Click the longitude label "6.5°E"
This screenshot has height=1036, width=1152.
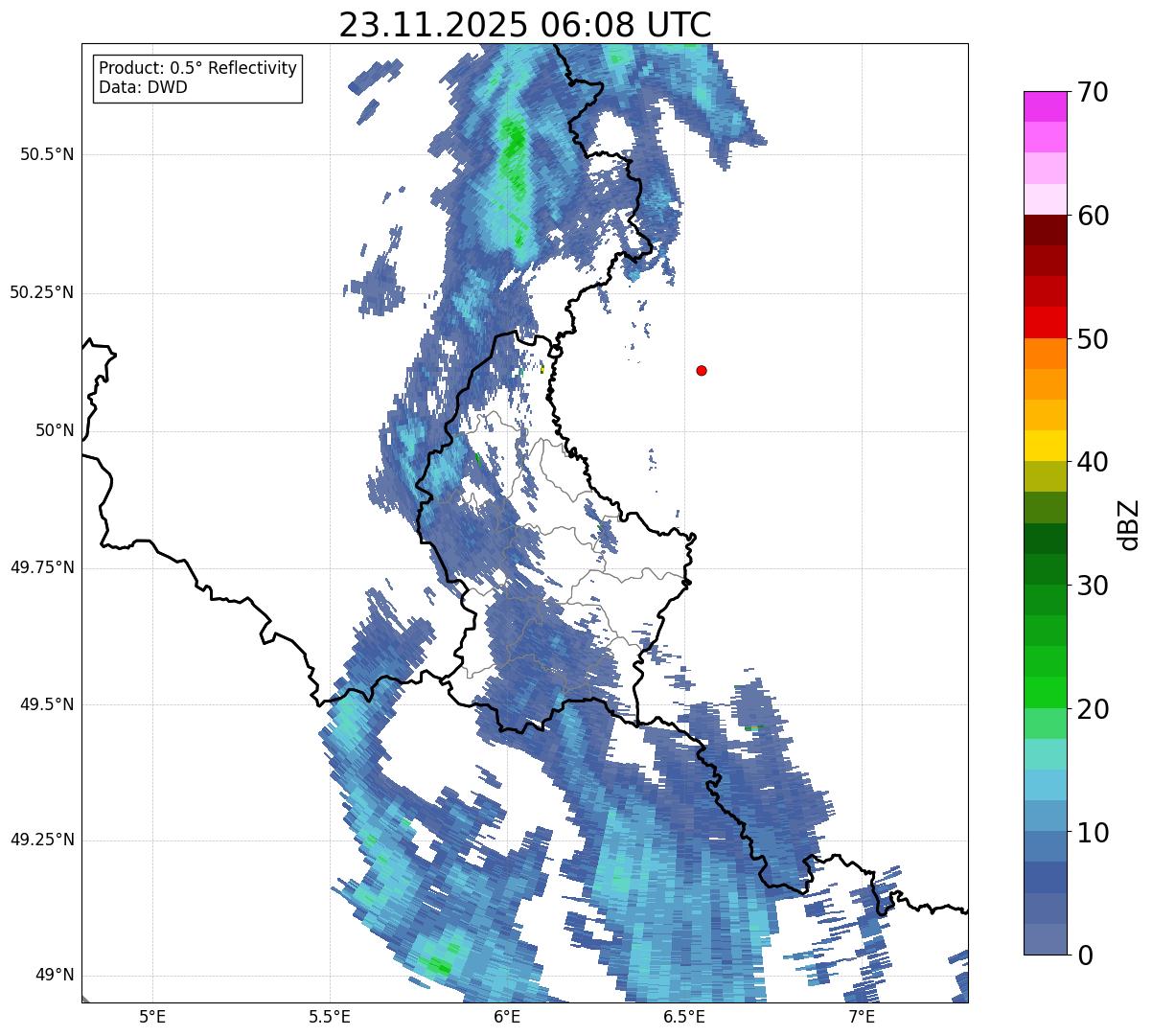pos(684,1017)
